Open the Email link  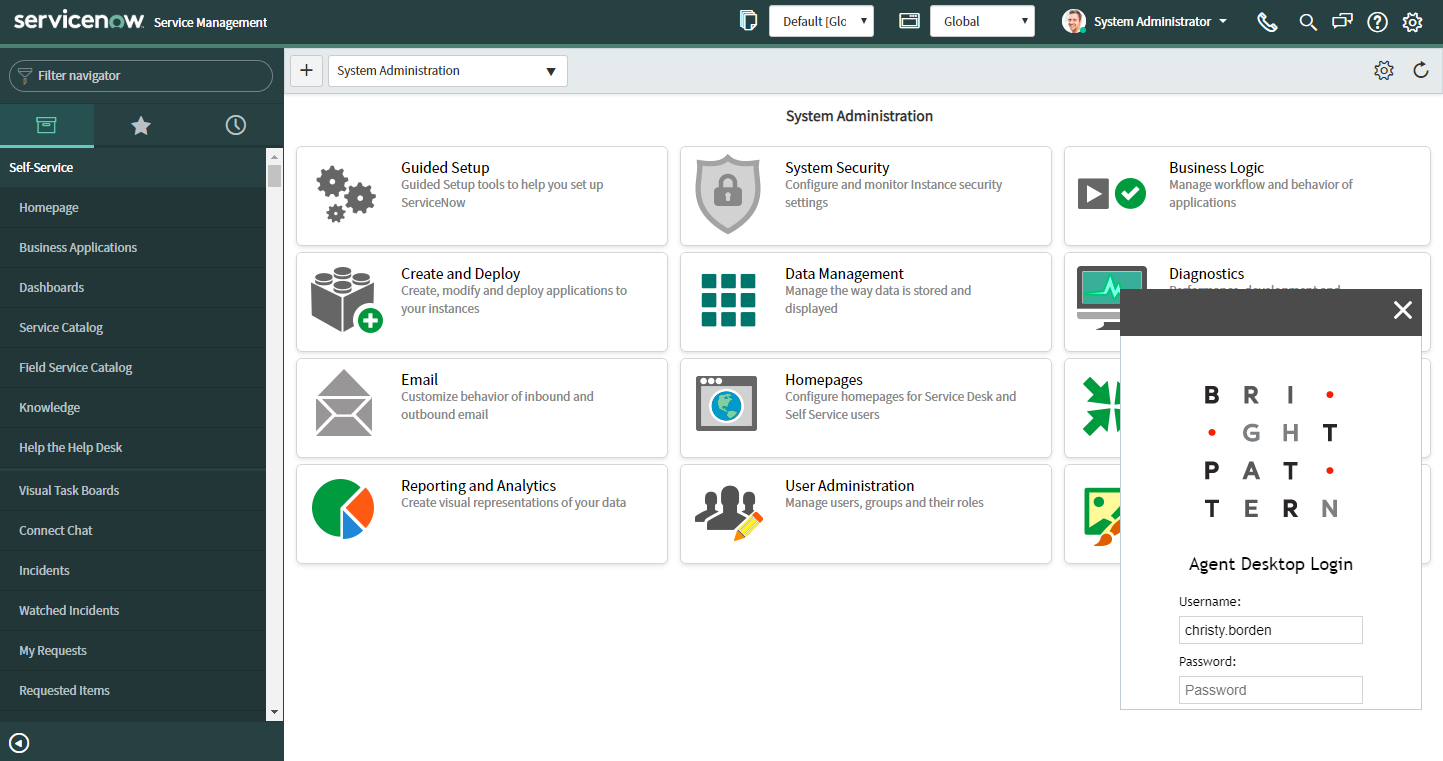pyautogui.click(x=420, y=380)
